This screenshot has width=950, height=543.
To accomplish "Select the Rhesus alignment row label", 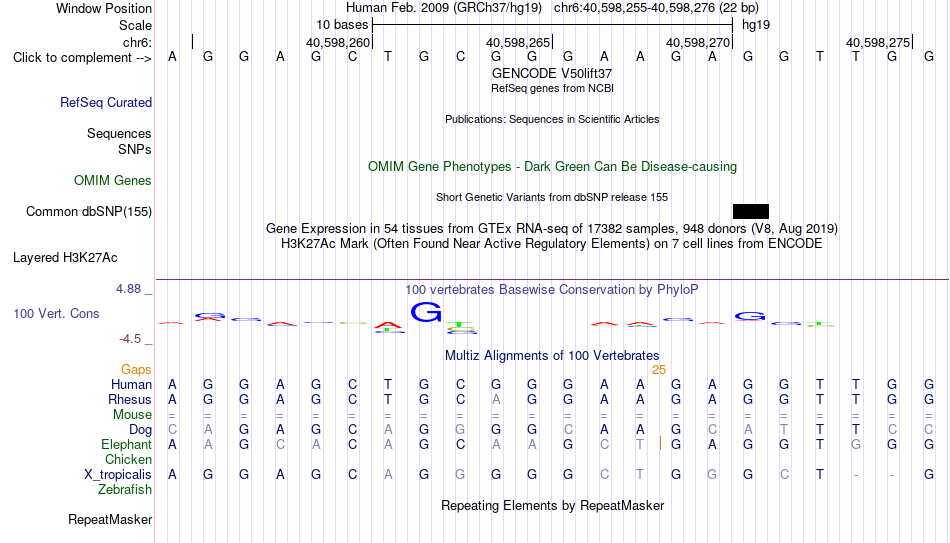I will [x=130, y=400].
